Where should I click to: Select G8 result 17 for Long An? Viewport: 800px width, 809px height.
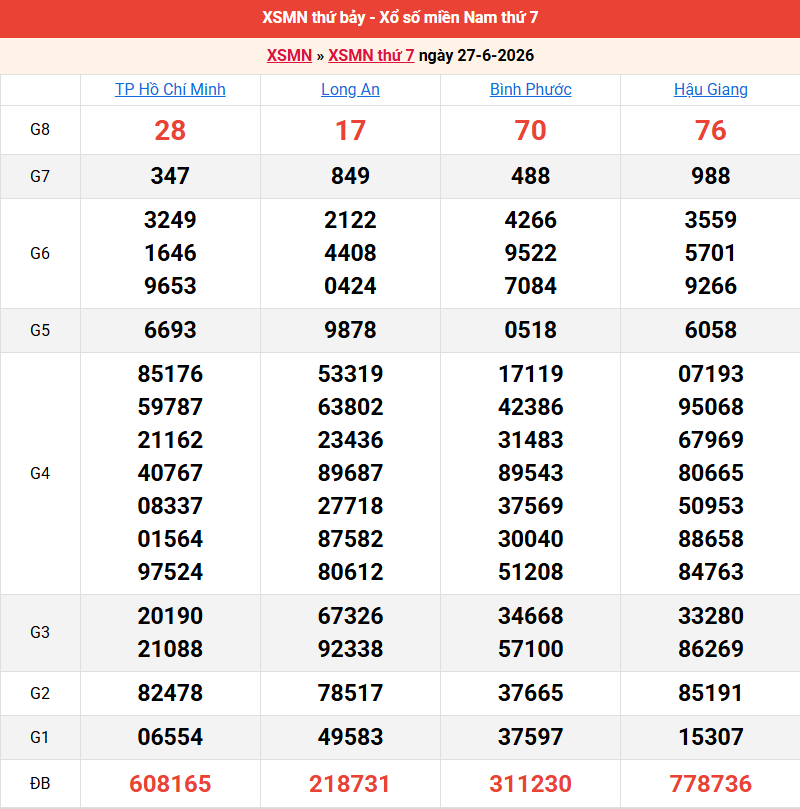(x=350, y=131)
